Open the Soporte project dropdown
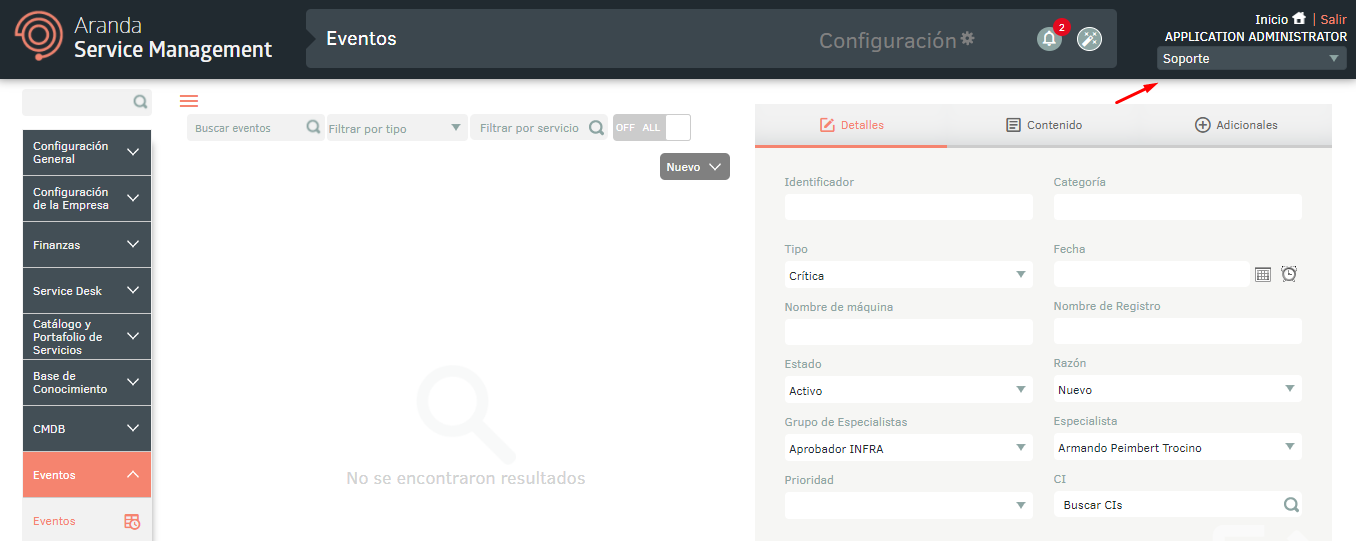 coord(1251,59)
